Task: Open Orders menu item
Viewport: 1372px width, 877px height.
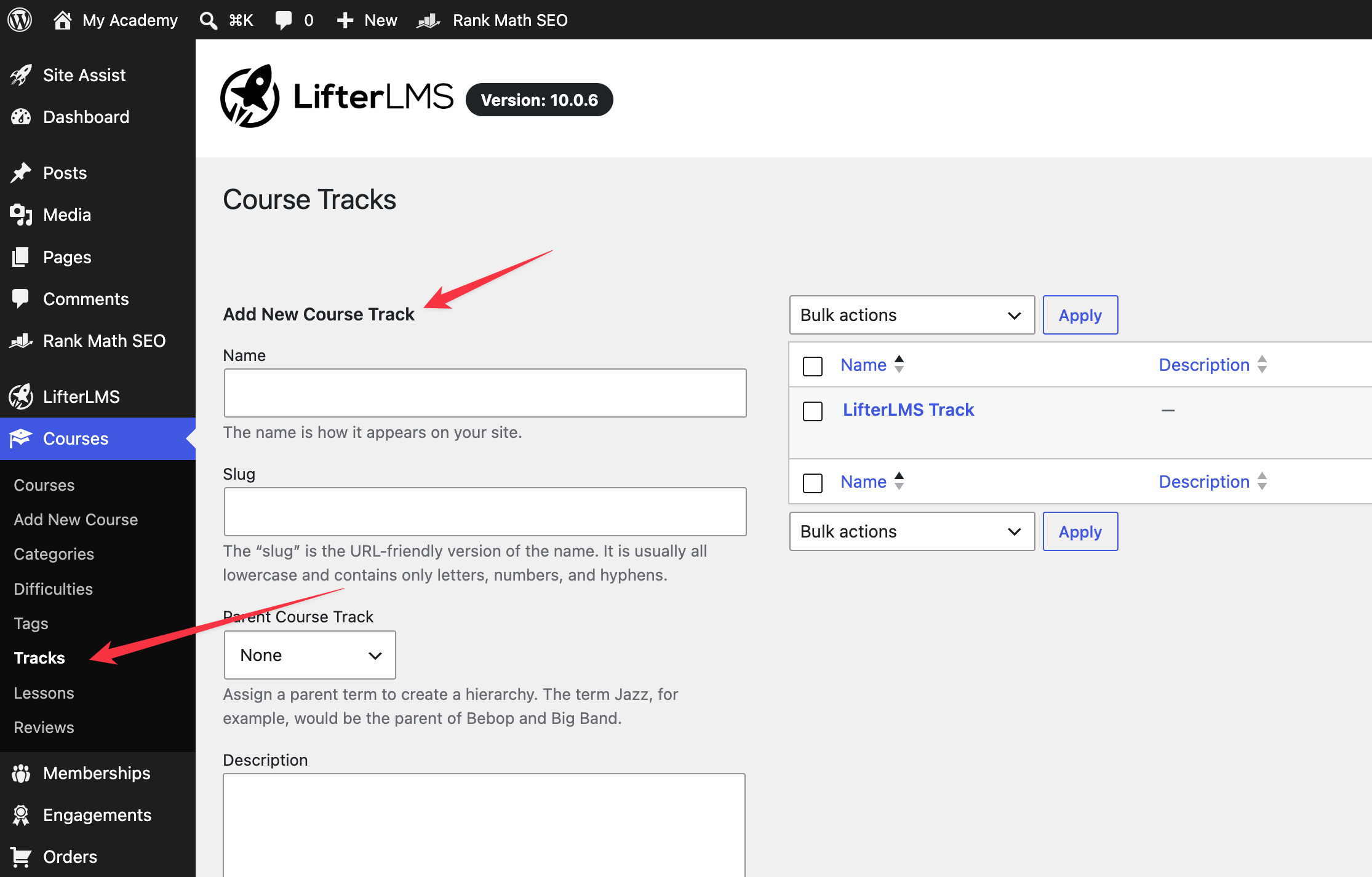Action: [98, 857]
